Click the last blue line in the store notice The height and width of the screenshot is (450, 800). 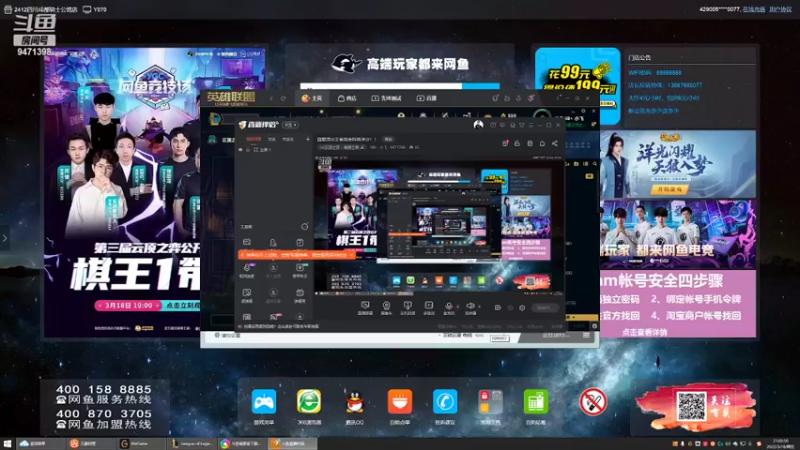tap(654, 110)
